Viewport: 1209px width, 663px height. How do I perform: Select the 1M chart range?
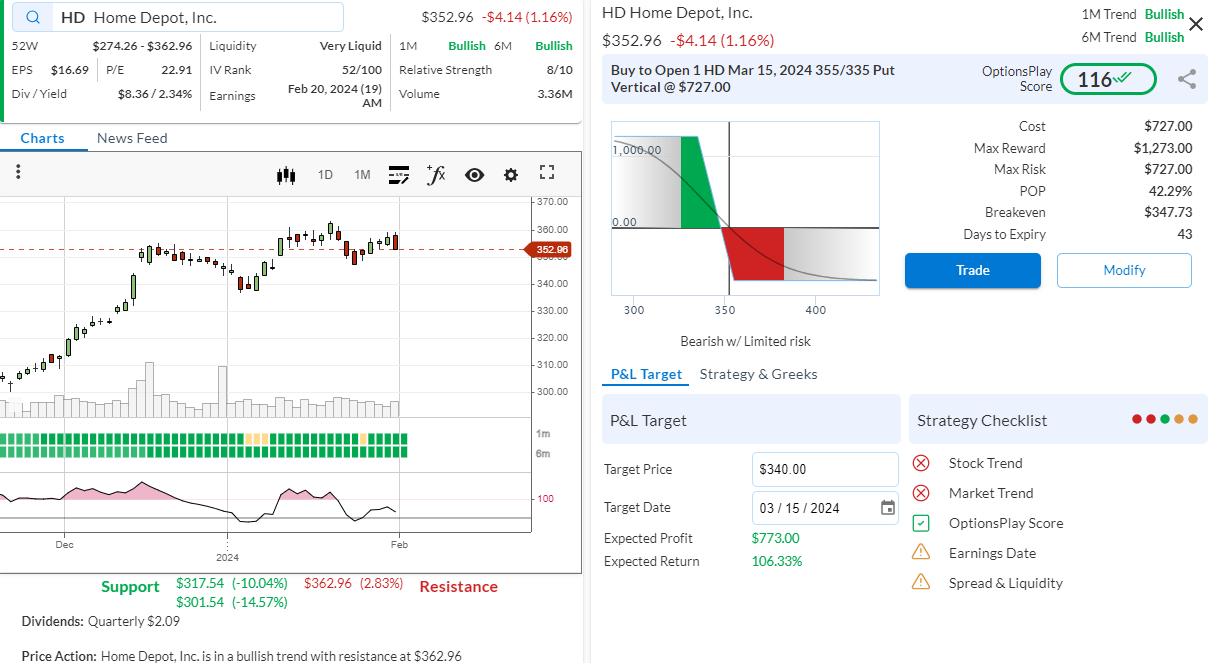pyautogui.click(x=362, y=175)
